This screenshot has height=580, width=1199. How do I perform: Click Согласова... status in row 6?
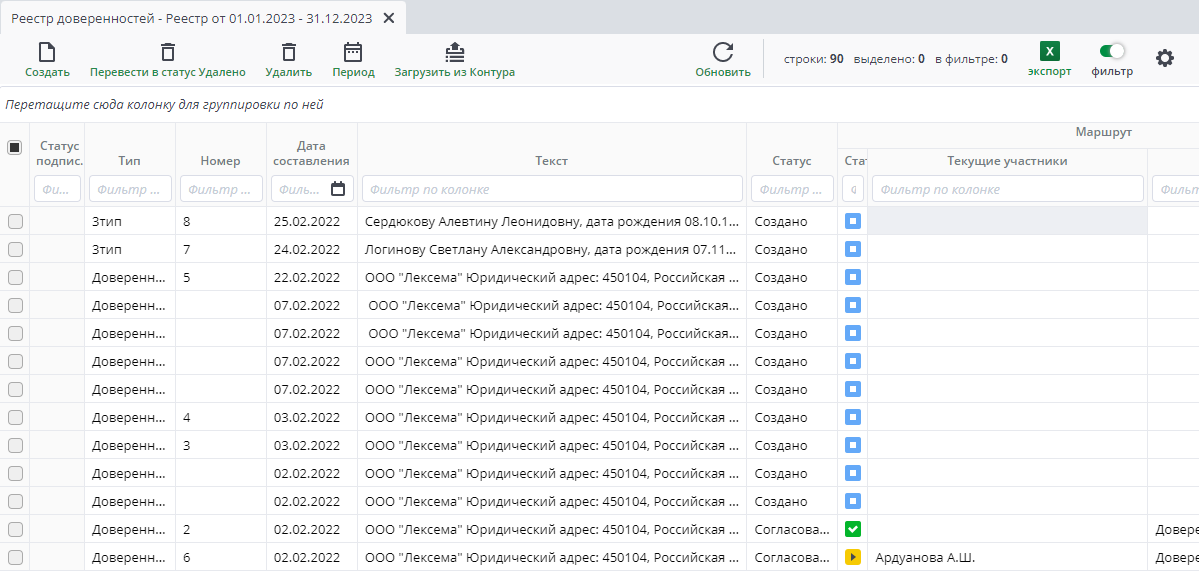coord(791,558)
